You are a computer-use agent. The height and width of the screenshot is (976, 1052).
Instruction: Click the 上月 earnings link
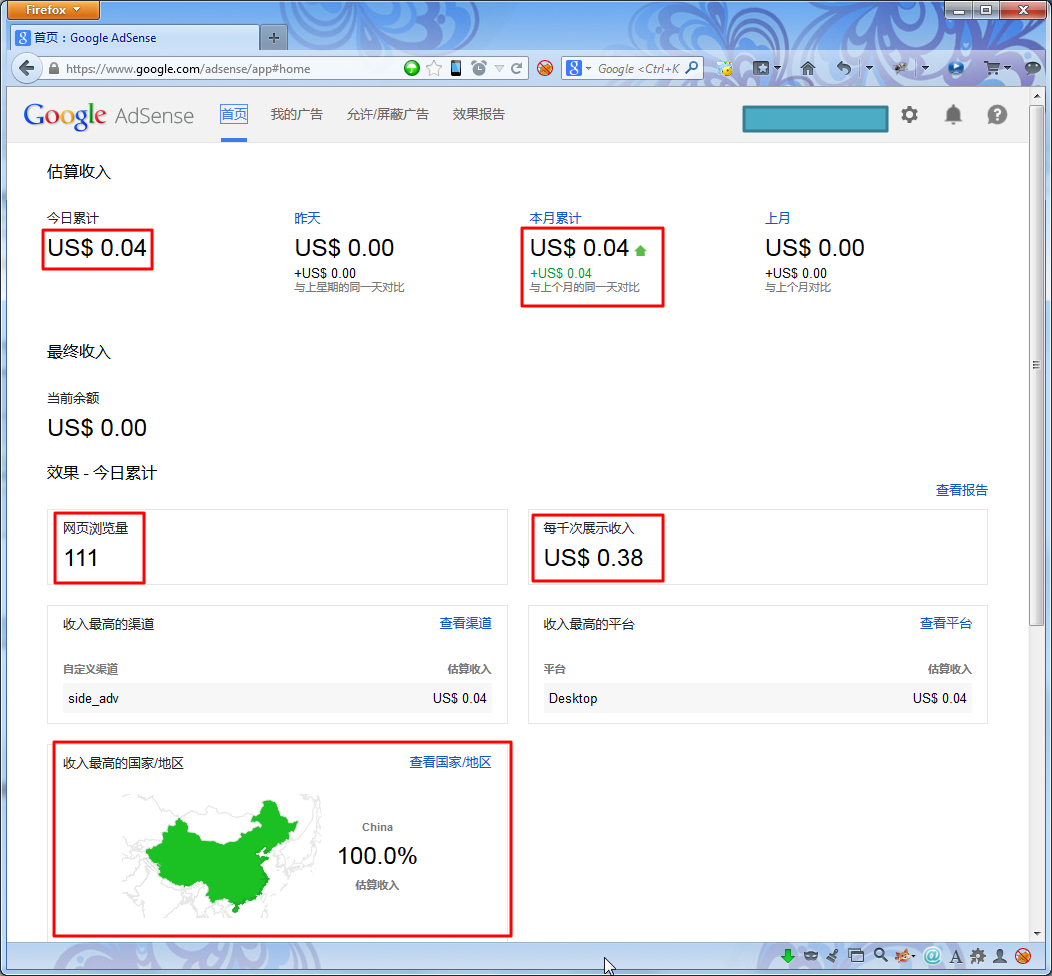778,218
